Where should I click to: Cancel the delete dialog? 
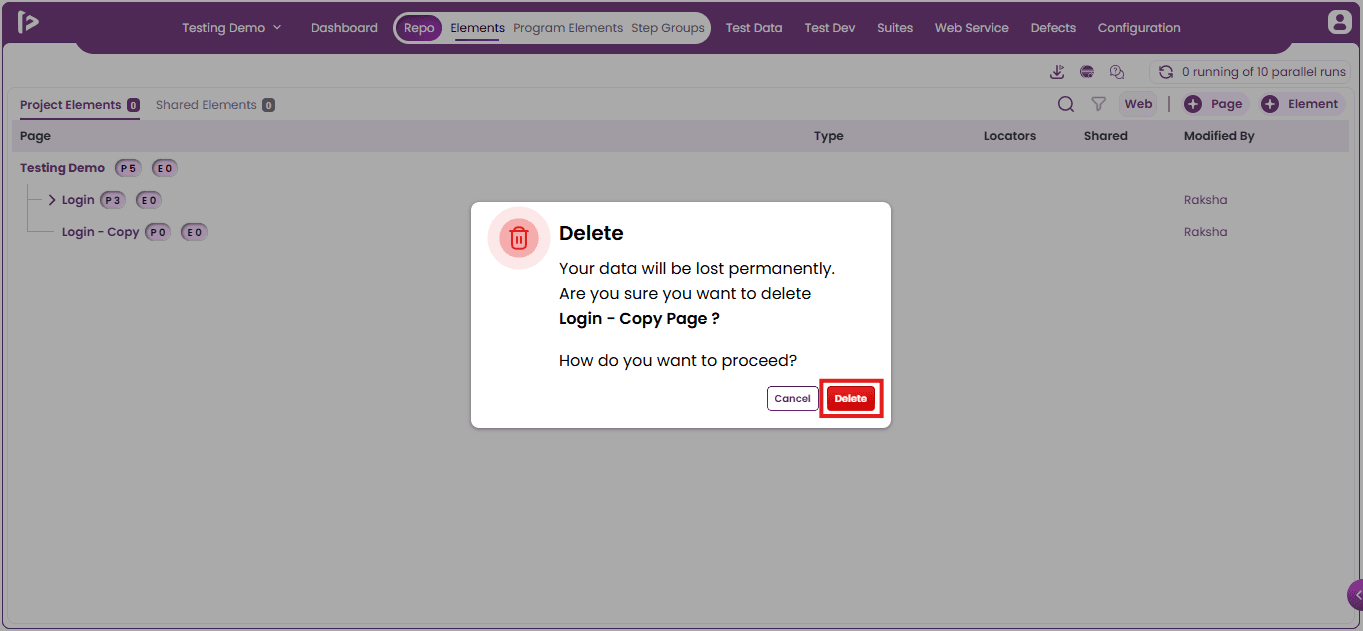tap(792, 398)
